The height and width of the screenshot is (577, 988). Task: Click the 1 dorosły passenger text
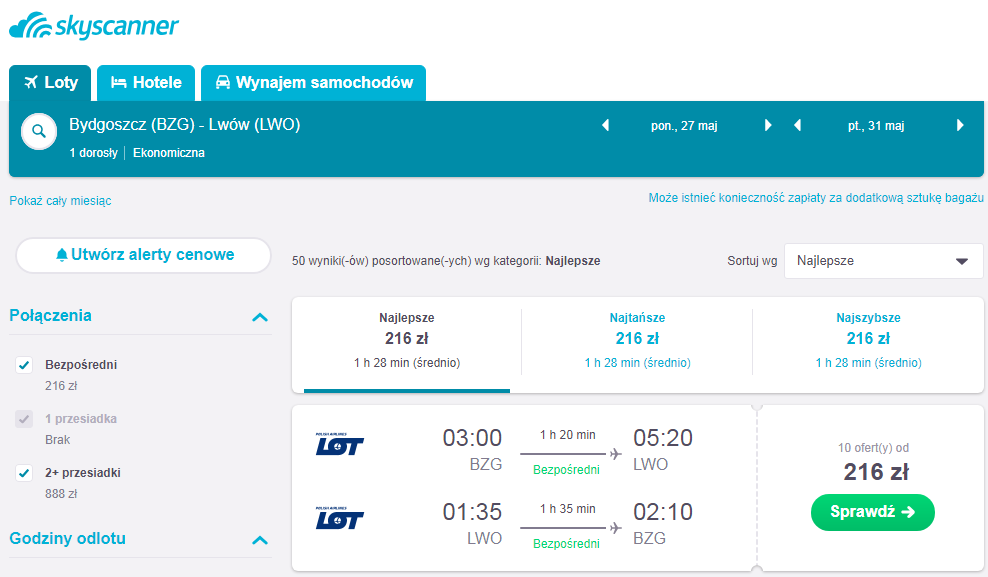click(93, 153)
